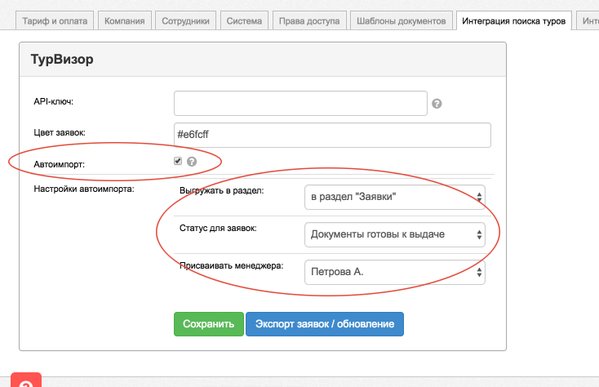Focus the API-ключ input field
The image size is (599, 387).
[x=300, y=103]
